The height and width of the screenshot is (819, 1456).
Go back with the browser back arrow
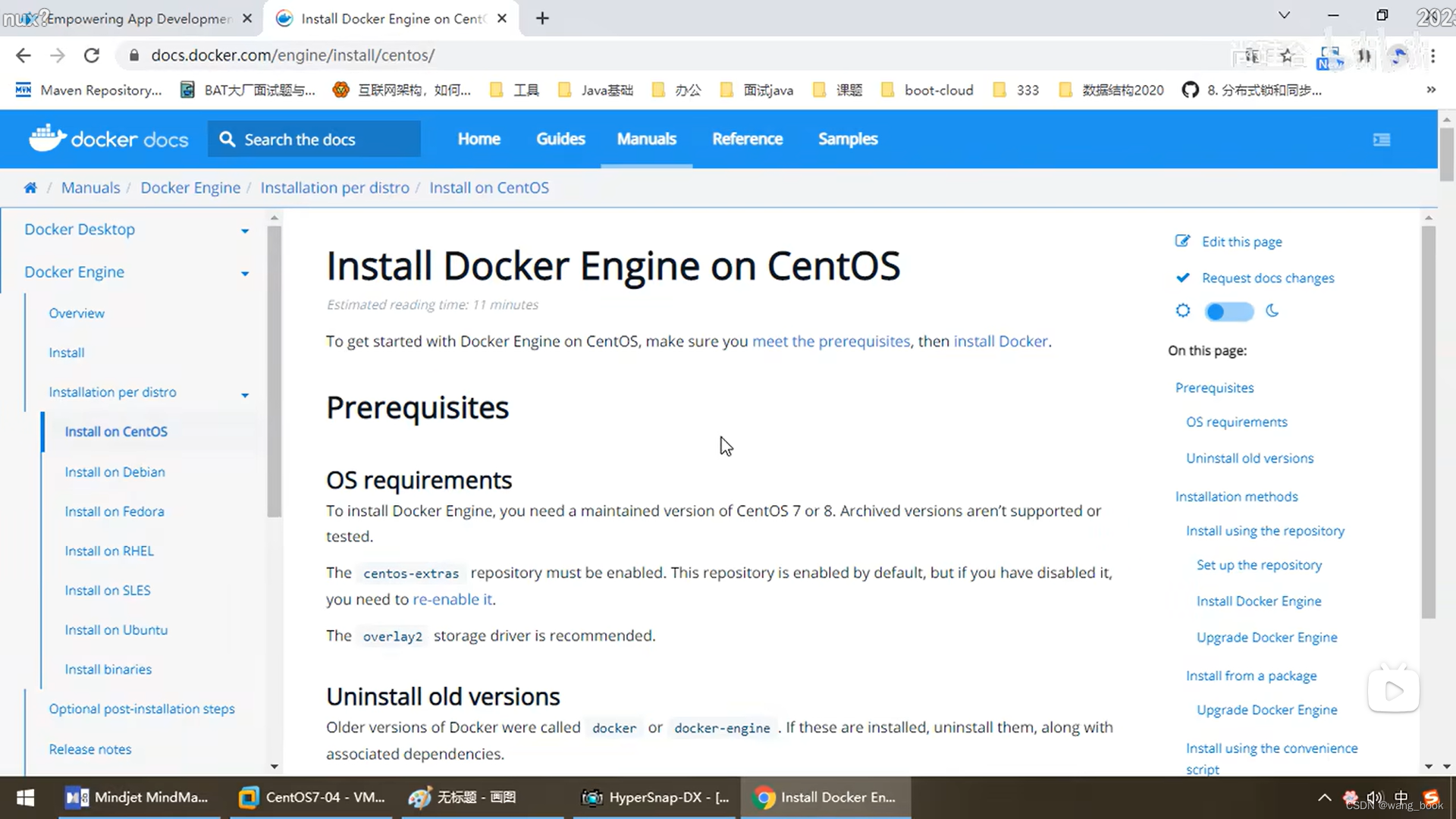[24, 55]
